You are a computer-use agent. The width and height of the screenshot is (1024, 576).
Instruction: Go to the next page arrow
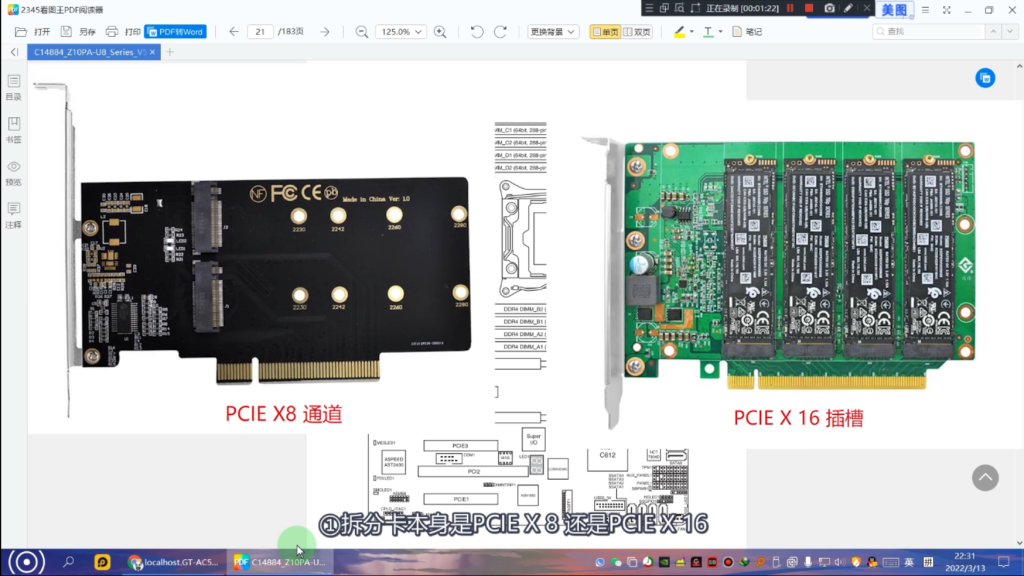click(325, 32)
